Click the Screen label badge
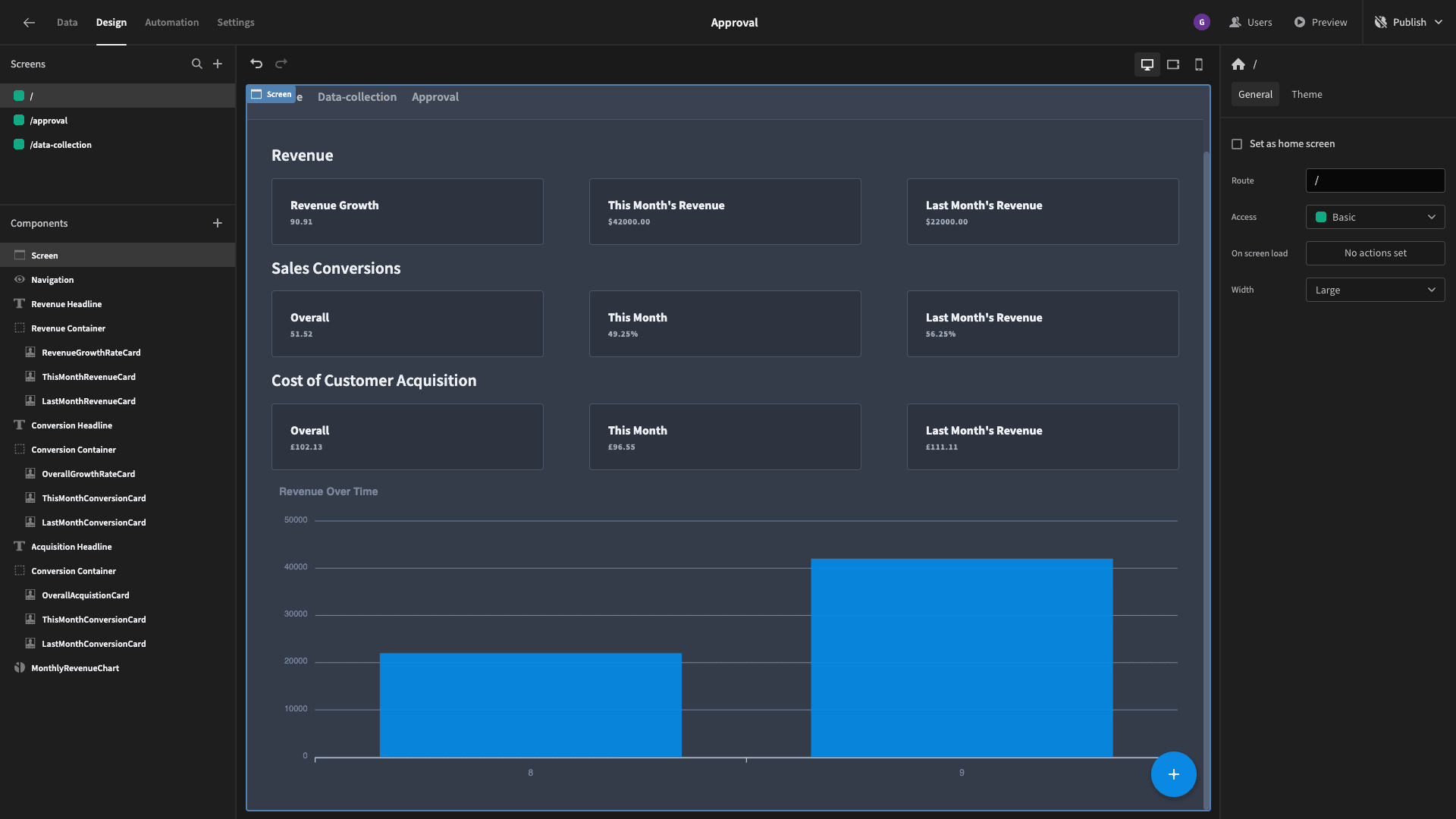Image resolution: width=1456 pixels, height=819 pixels. pyautogui.click(x=271, y=94)
